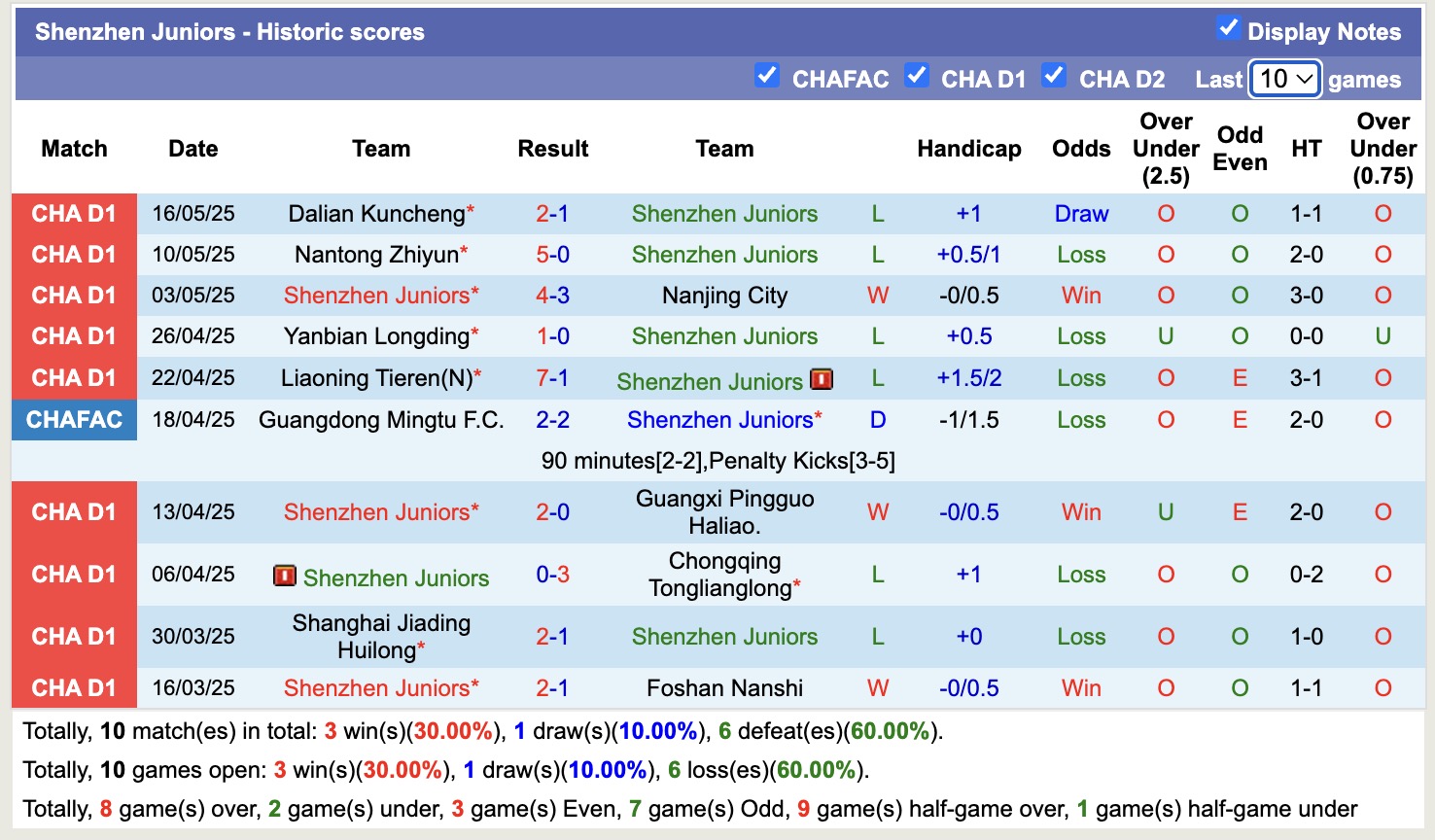Click the CHA D1 badge on the 30/03 row
The width and height of the screenshot is (1435, 840).
[74, 636]
